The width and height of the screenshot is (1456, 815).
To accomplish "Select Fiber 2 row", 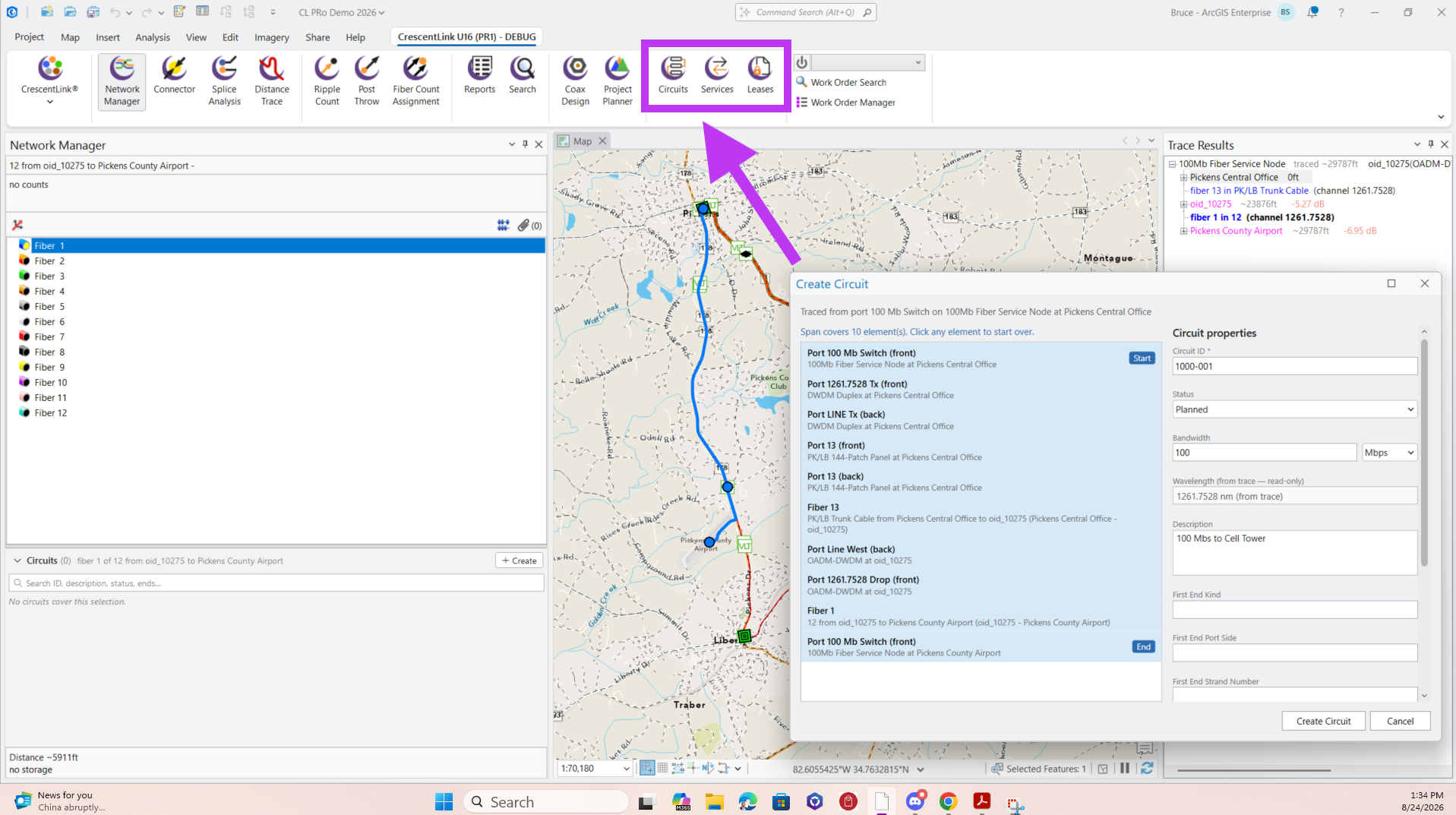I will click(276, 261).
